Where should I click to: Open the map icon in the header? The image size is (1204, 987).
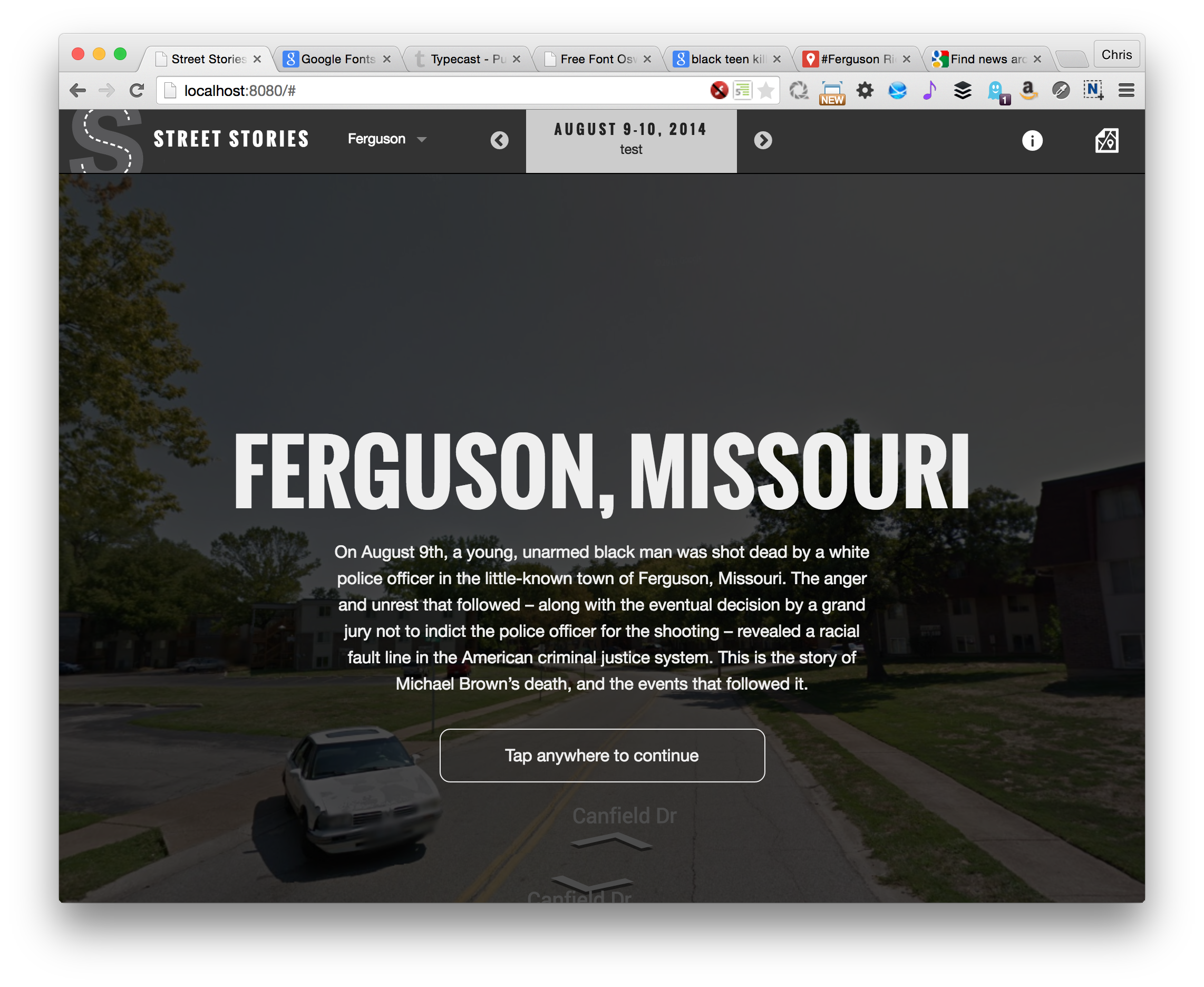(x=1106, y=140)
